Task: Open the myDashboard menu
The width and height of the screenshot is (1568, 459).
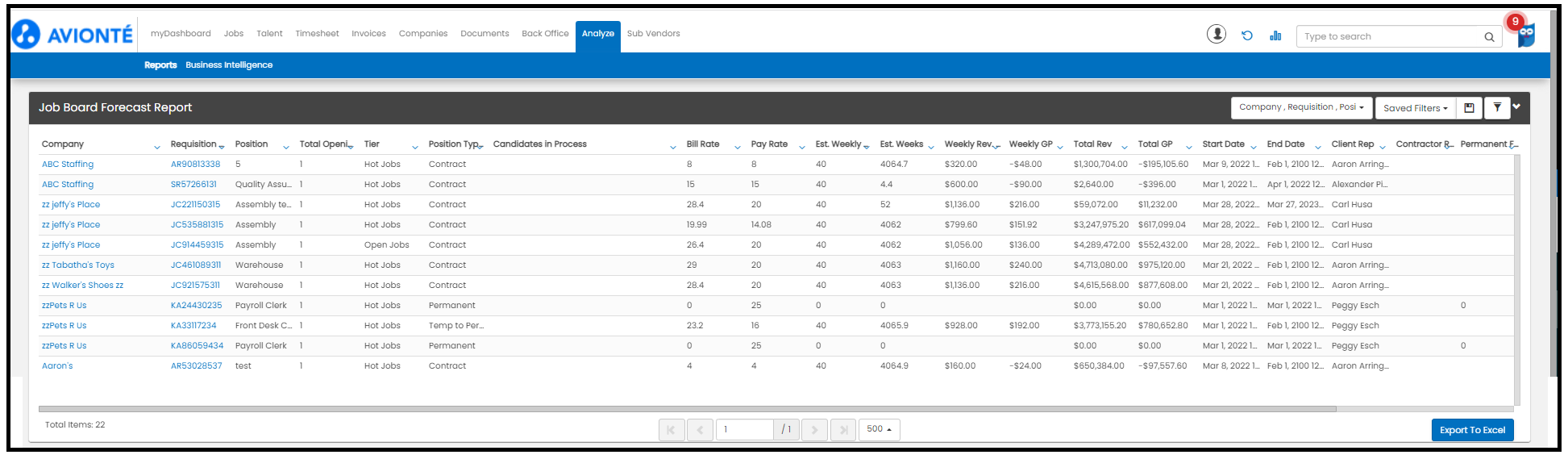Action: (181, 34)
